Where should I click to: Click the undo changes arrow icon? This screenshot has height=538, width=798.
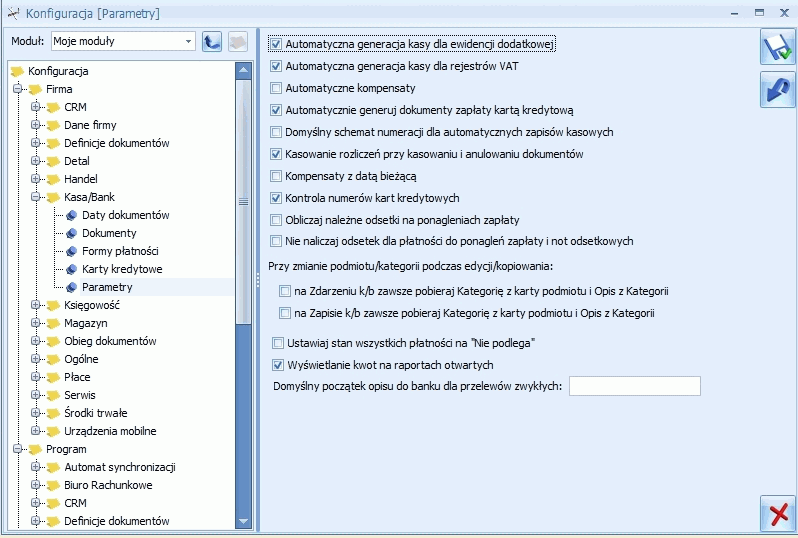coord(778,90)
